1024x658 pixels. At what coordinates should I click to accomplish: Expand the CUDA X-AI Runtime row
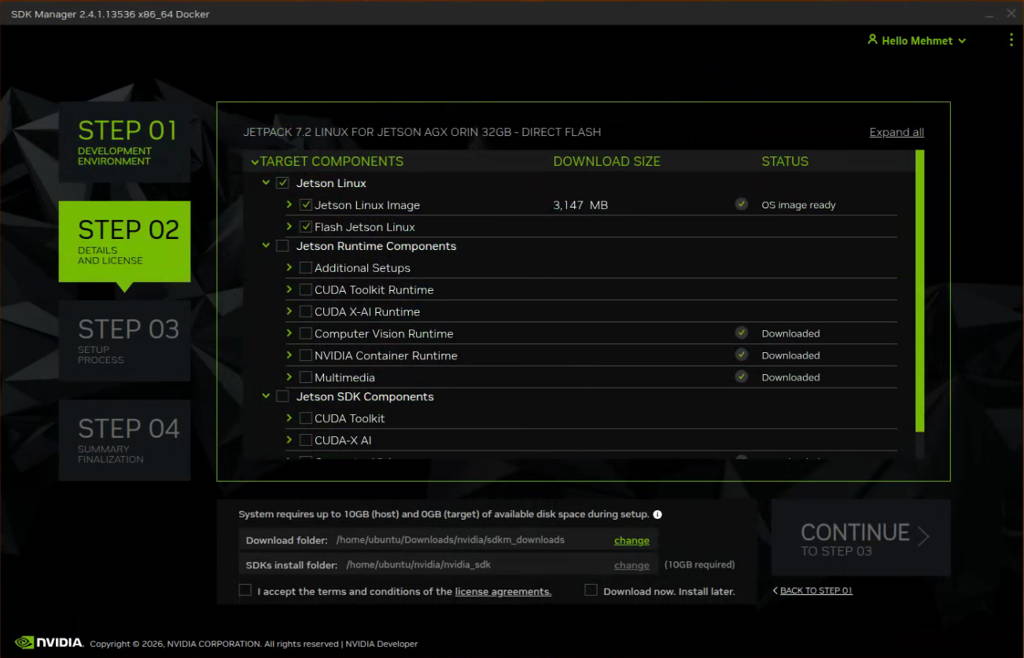pyautogui.click(x=289, y=311)
